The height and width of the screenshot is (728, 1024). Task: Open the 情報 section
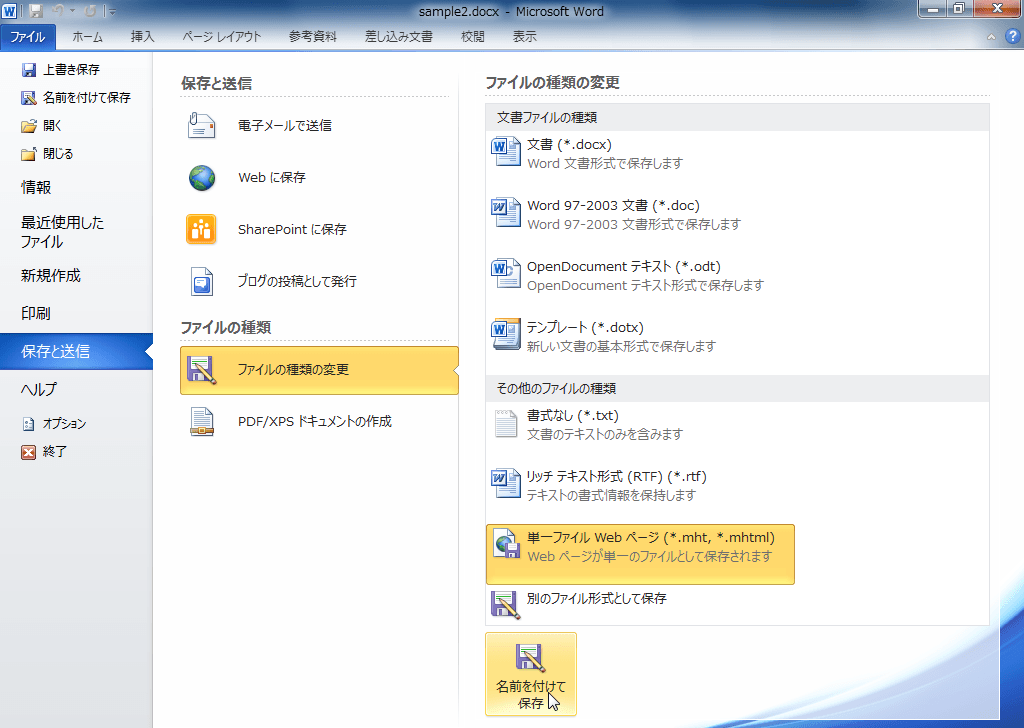pos(36,187)
